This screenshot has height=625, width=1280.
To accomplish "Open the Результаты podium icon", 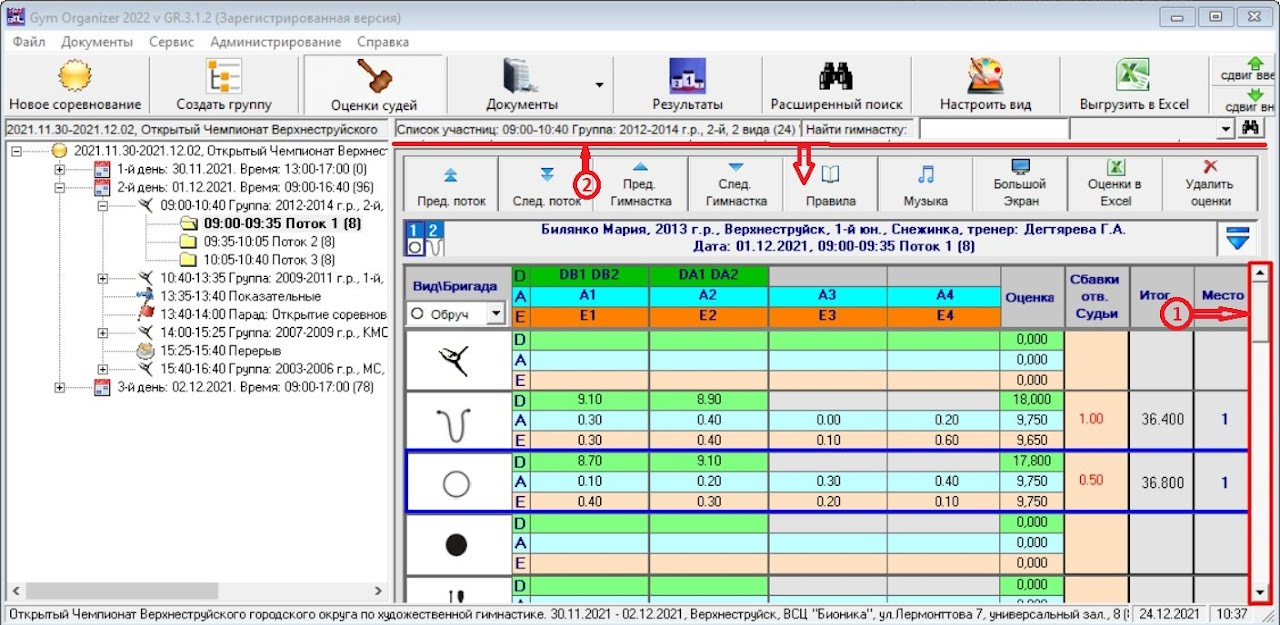I will 687,78.
